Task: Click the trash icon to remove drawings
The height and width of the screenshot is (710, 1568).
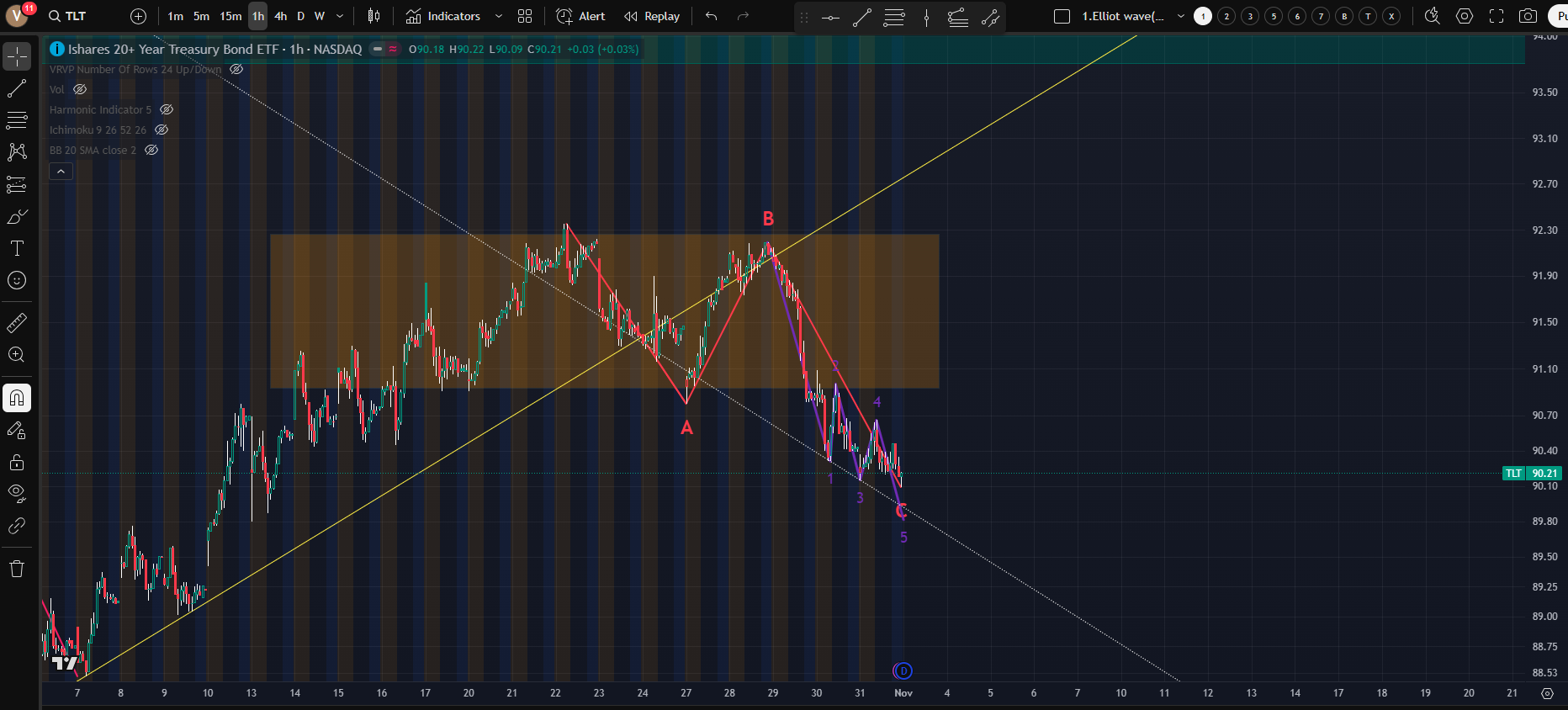Action: [17, 569]
